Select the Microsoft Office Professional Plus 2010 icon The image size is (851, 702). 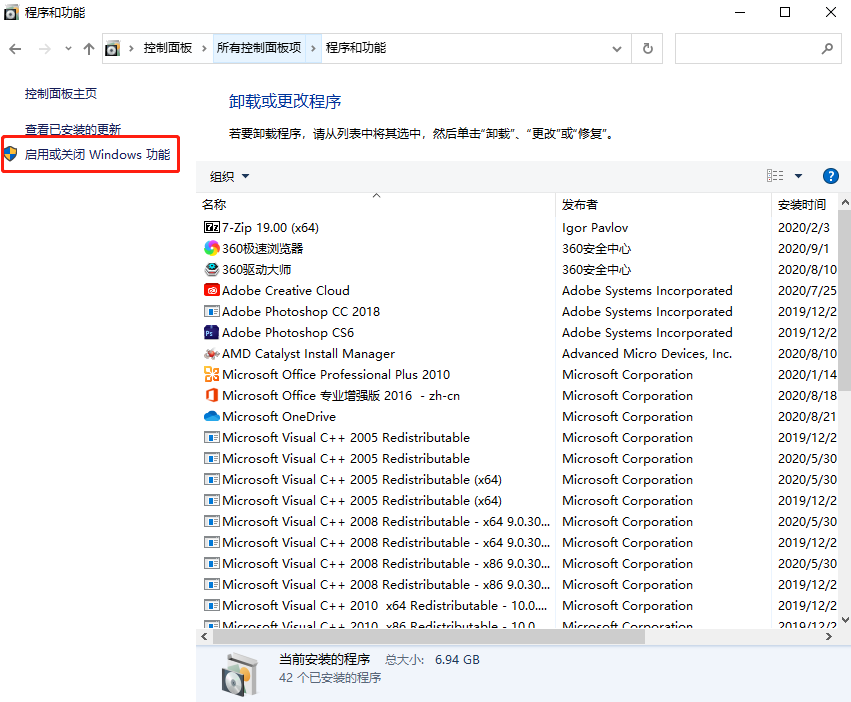211,374
